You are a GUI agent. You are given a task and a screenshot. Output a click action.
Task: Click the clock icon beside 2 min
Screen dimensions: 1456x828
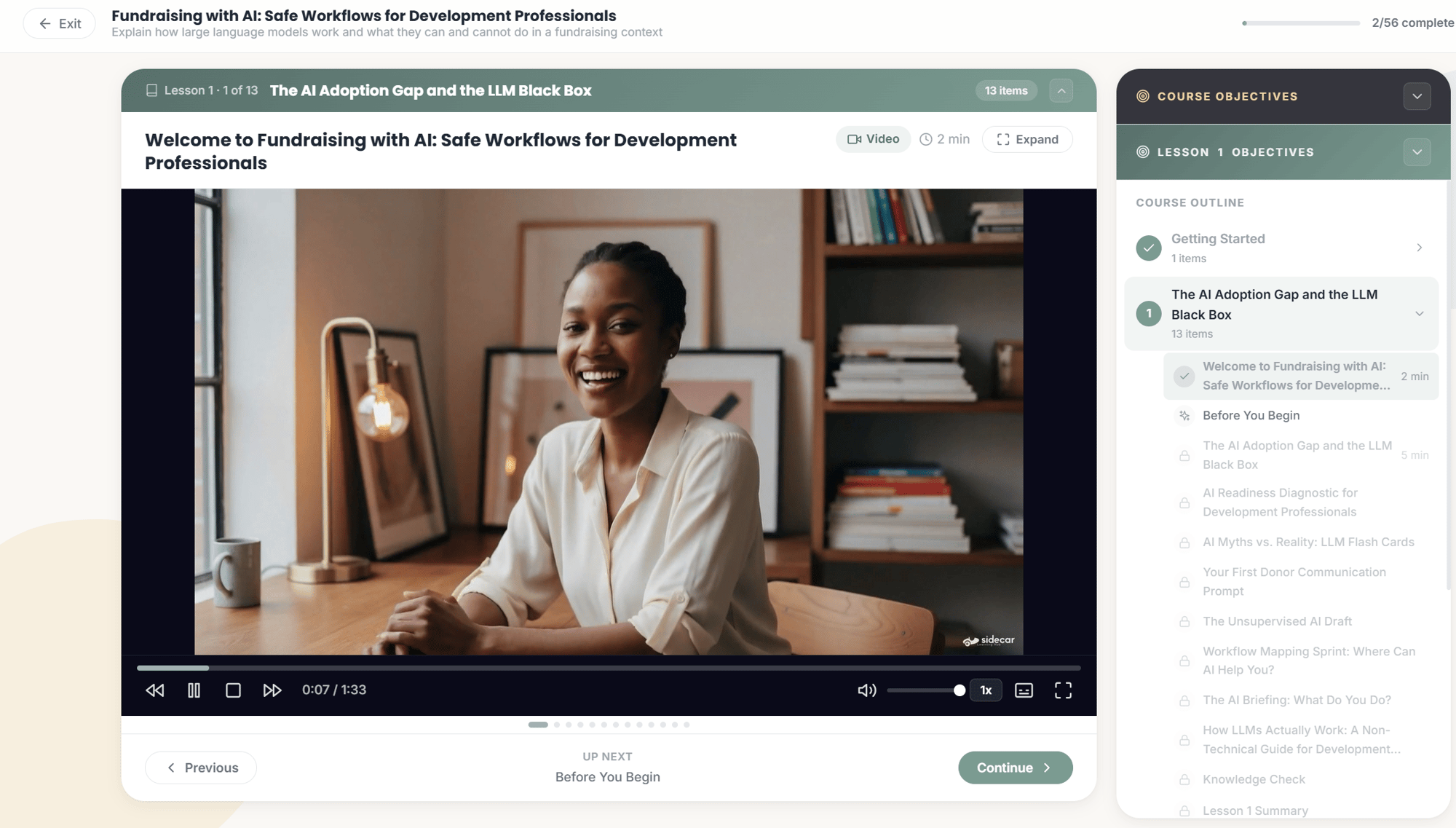(926, 139)
